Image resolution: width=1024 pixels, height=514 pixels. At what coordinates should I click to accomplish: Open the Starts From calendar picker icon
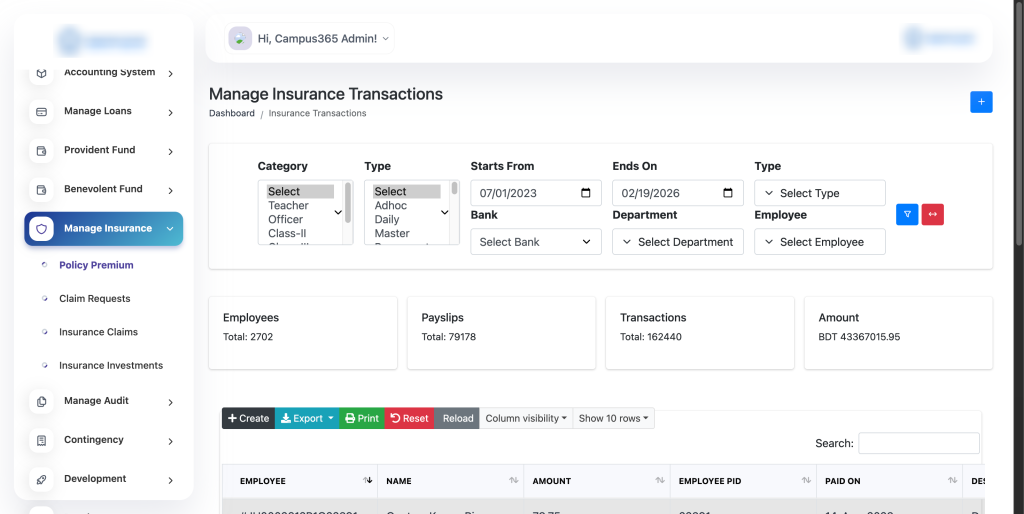(x=586, y=193)
